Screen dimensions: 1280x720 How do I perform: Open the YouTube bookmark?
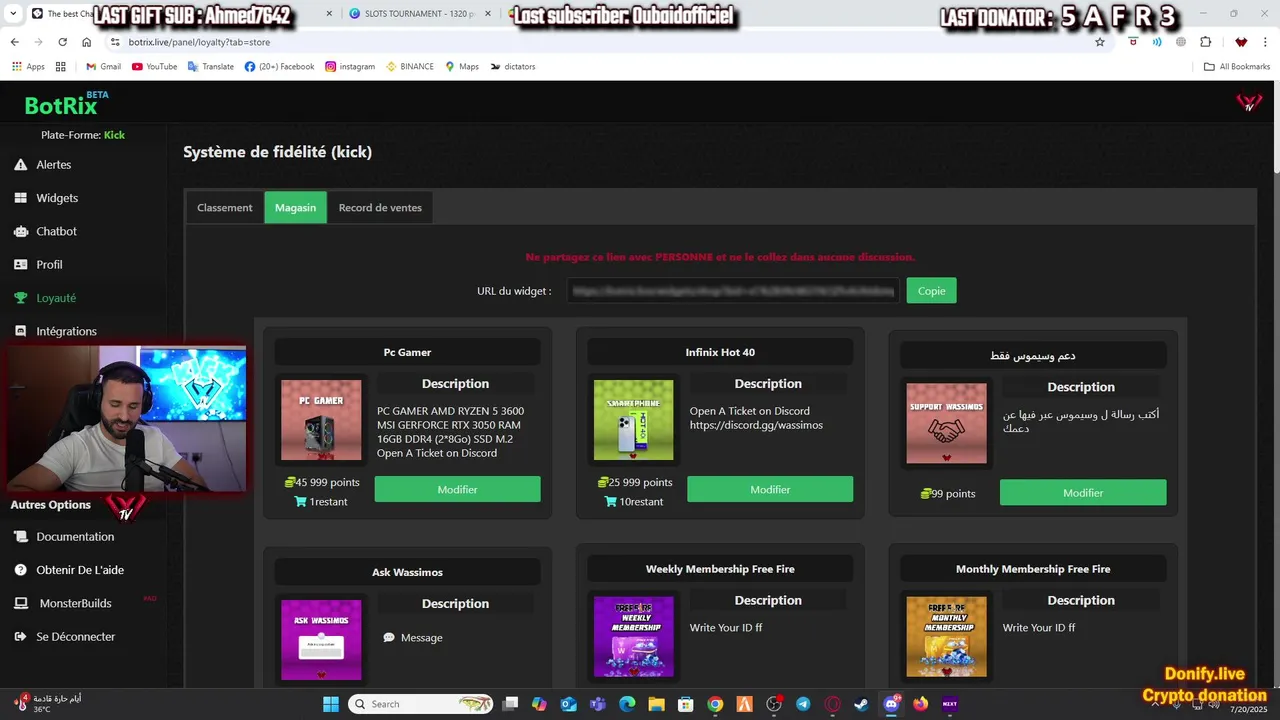click(154, 67)
